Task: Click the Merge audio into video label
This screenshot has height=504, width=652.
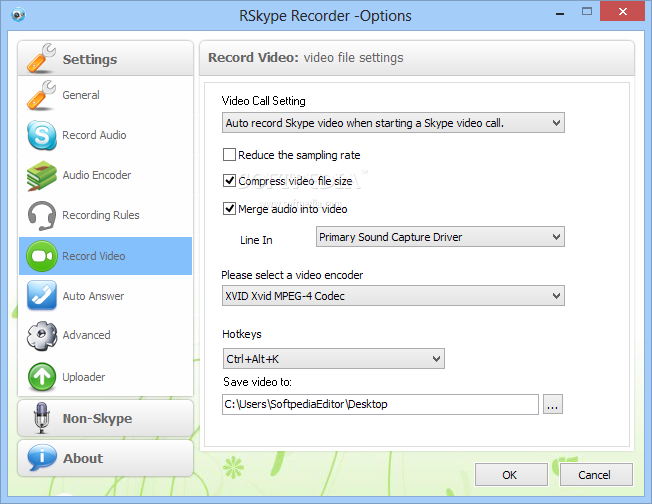Action: [x=293, y=209]
